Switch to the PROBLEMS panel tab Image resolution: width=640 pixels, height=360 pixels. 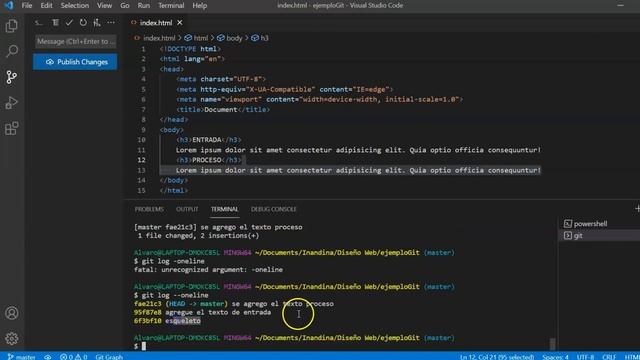click(149, 209)
